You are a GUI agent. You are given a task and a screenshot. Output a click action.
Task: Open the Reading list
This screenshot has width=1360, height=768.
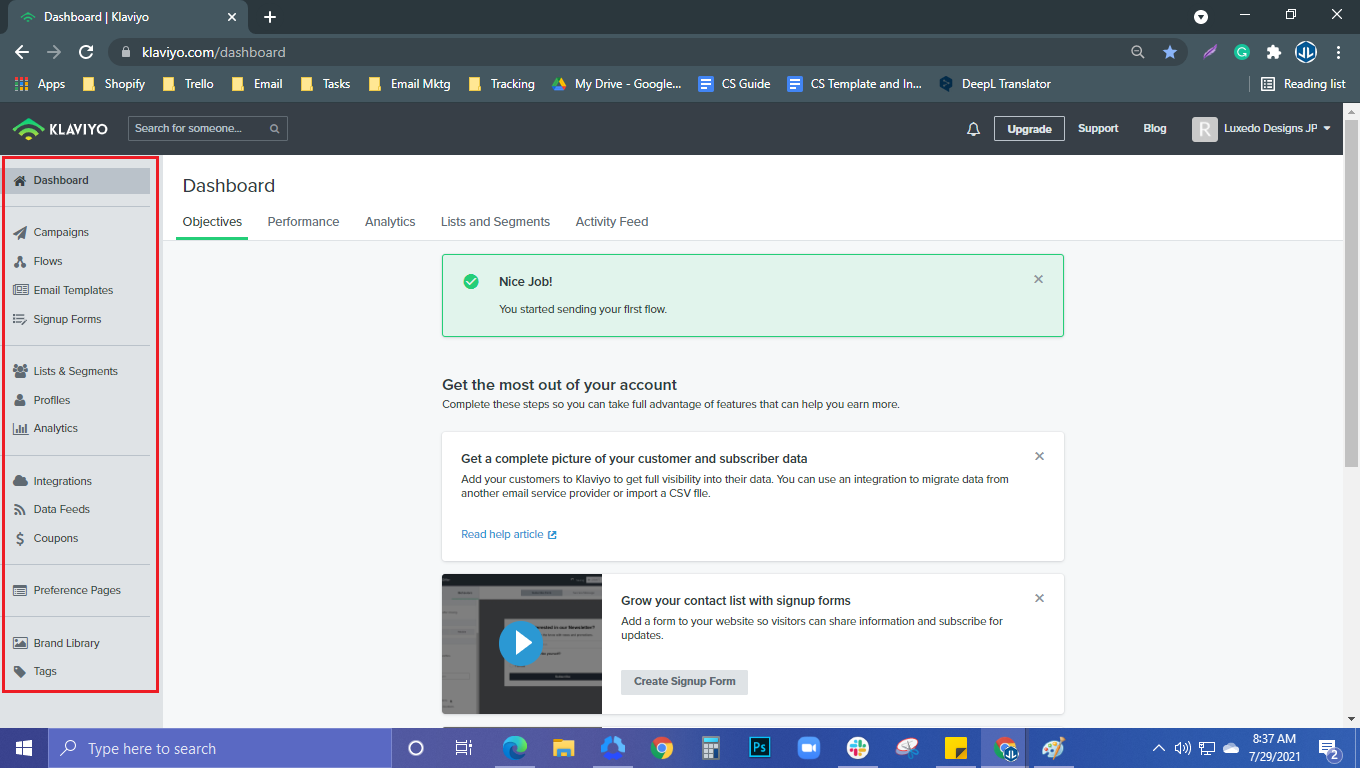pos(1303,84)
